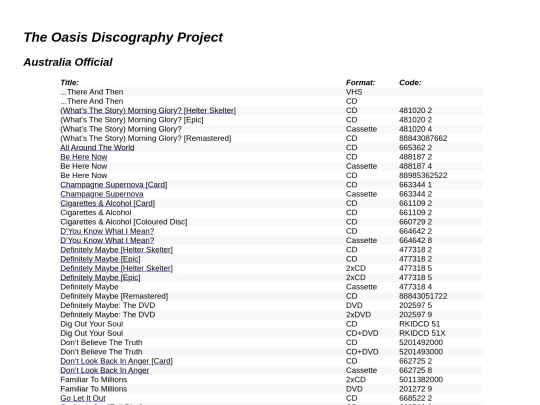Click "Dig Out Your Soul" CD+DVD row title
Image resolution: width=540 pixels, height=405 pixels.
pos(92,334)
